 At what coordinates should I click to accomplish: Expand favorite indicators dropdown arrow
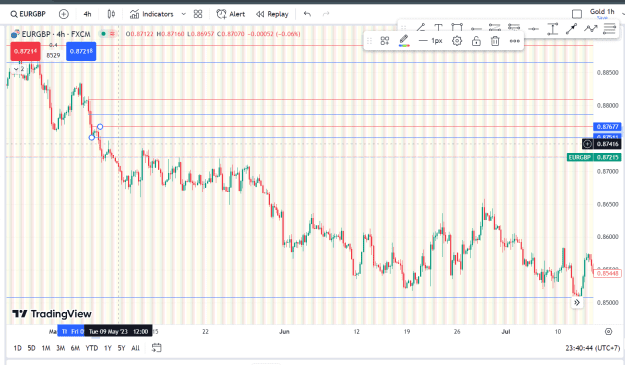184,14
